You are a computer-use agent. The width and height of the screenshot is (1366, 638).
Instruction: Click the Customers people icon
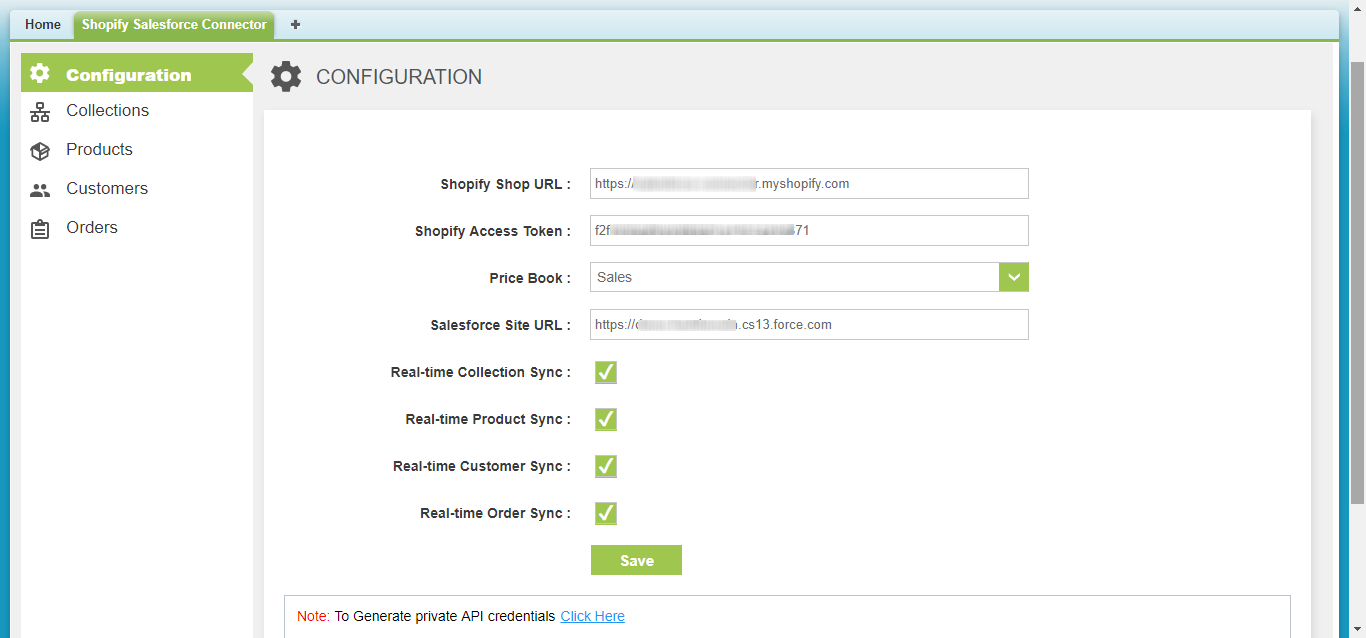pyautogui.click(x=40, y=190)
